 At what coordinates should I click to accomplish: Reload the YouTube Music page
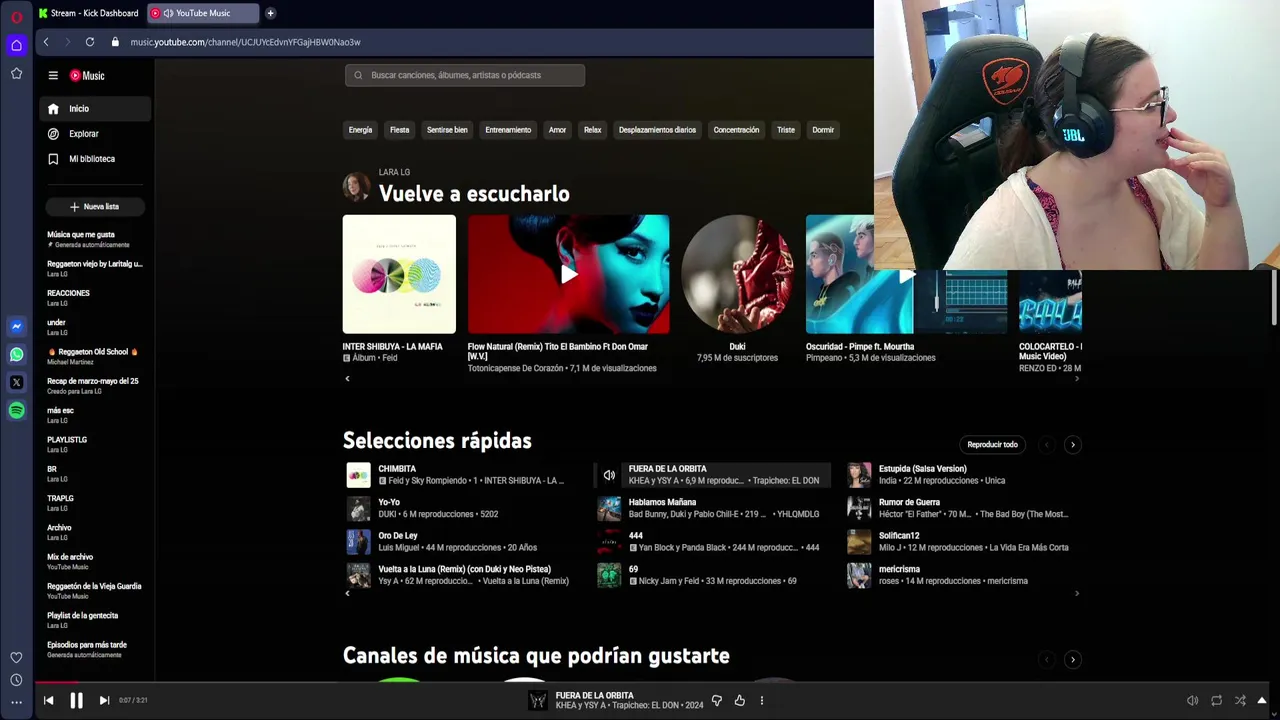tap(90, 42)
